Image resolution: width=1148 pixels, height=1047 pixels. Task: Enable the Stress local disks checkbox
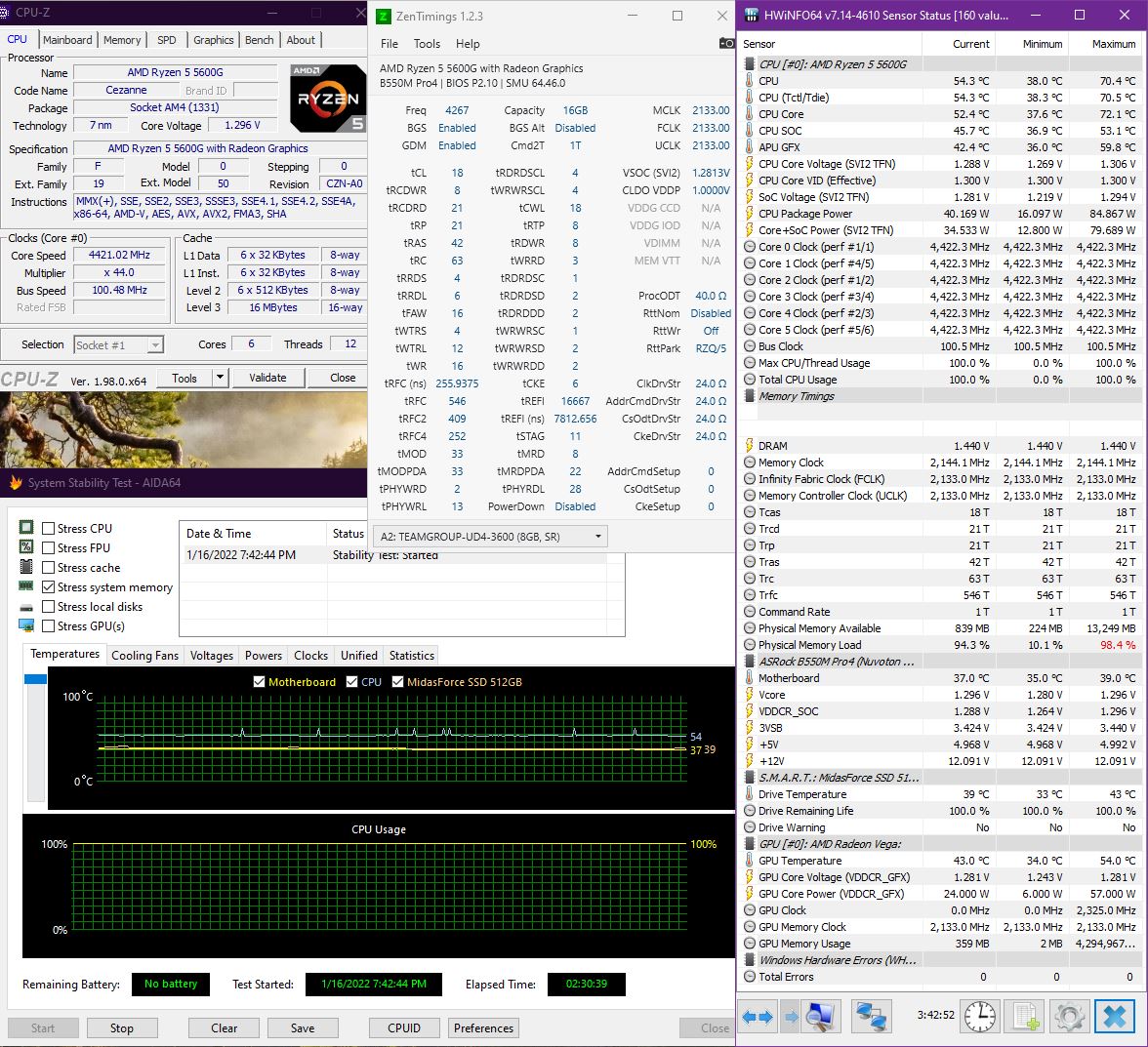49,607
